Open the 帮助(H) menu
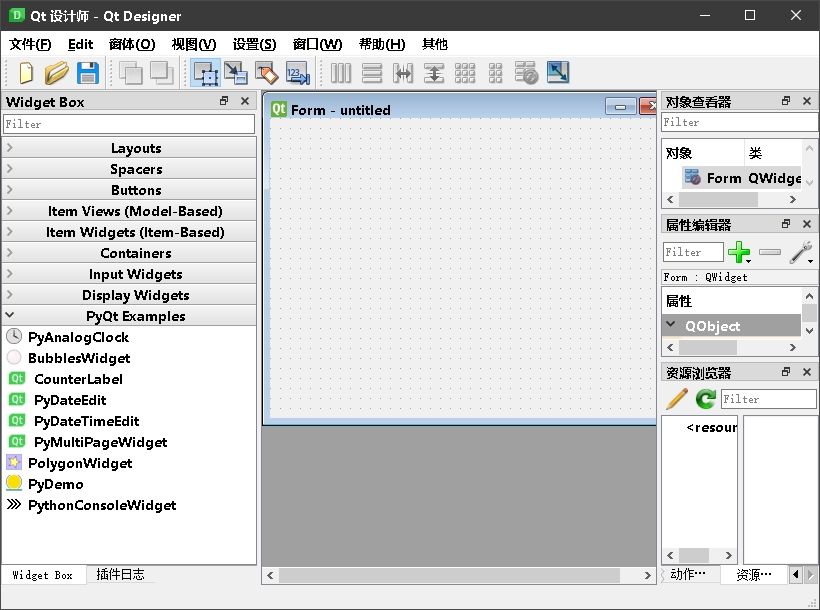This screenshot has height=610, width=820. (382, 44)
